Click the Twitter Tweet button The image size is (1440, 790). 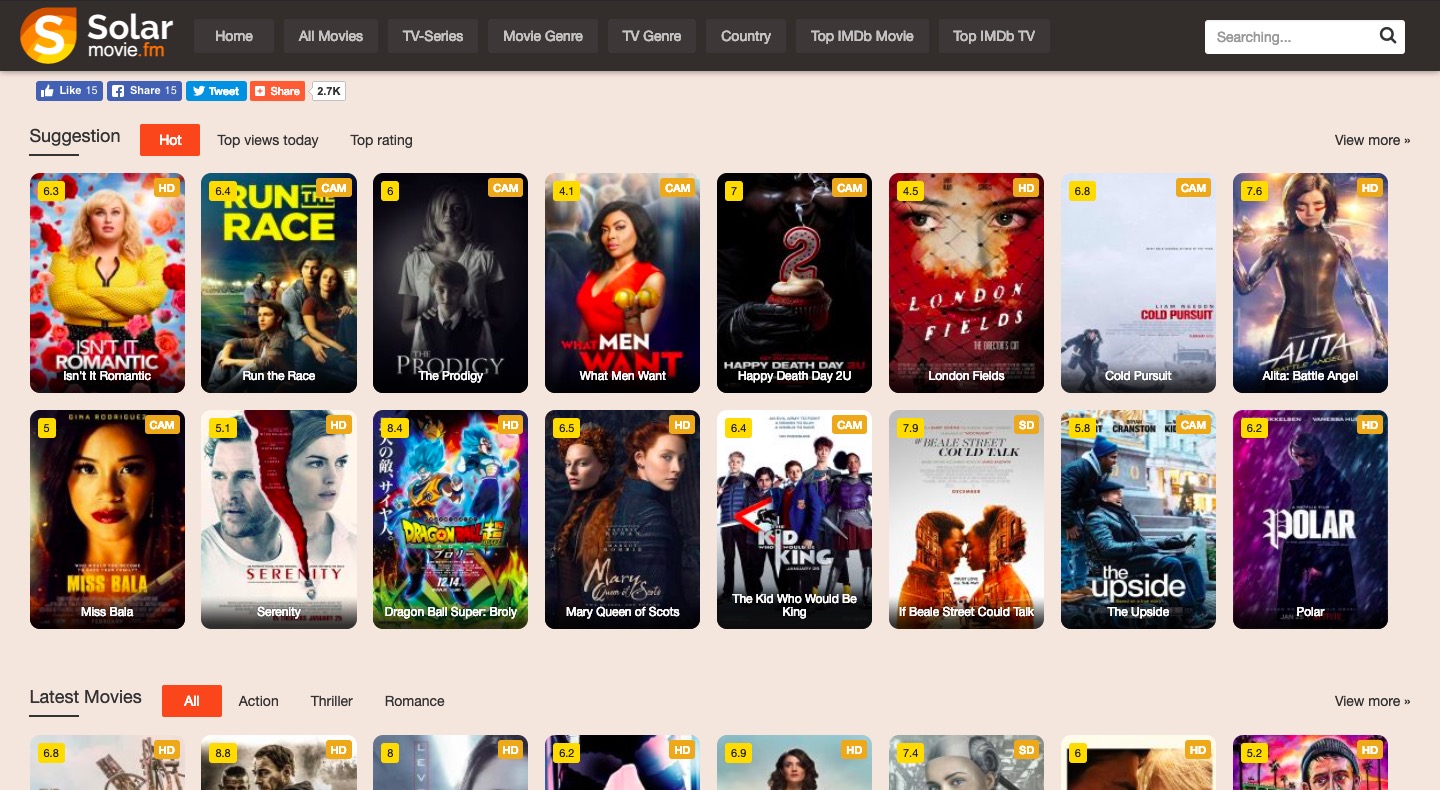216,91
